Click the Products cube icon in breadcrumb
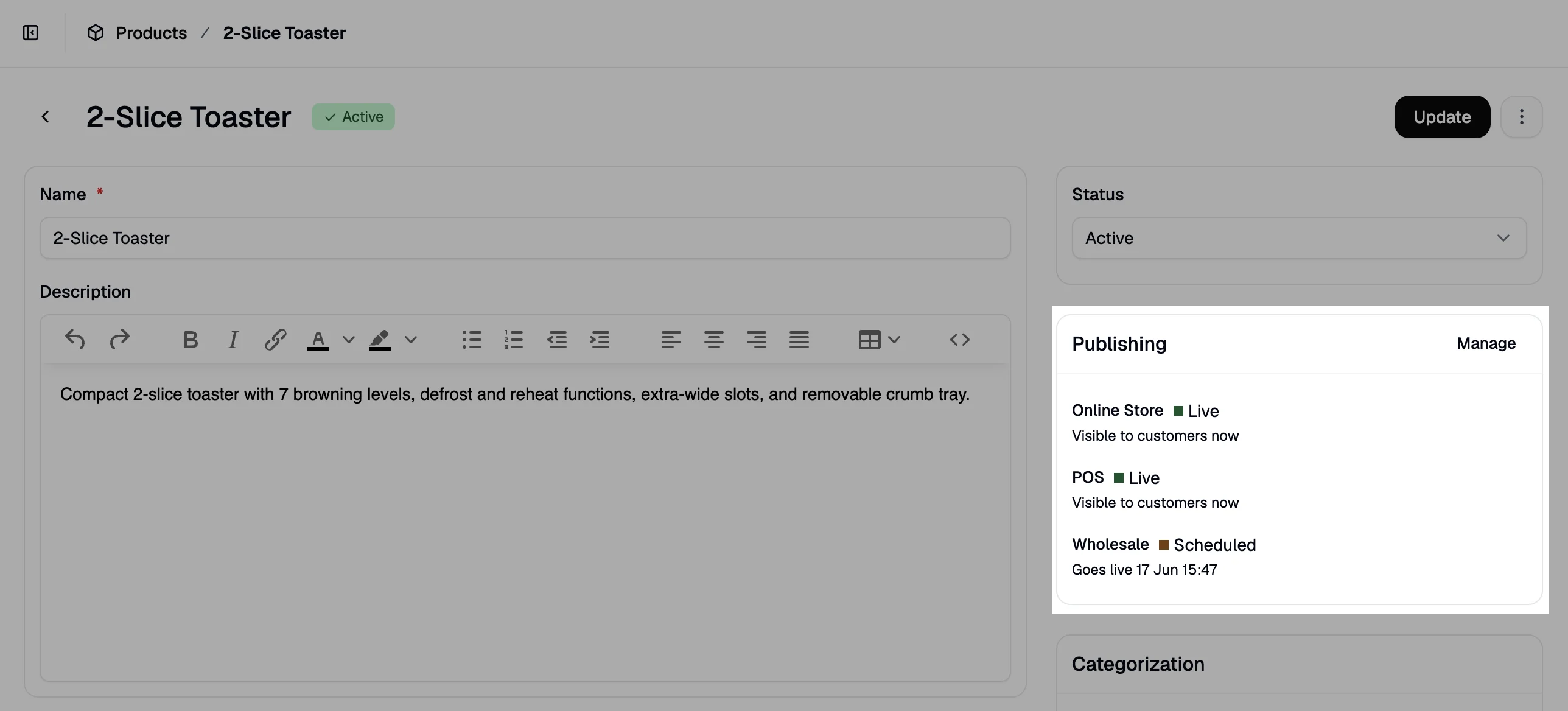This screenshot has height=711, width=1568. (96, 33)
